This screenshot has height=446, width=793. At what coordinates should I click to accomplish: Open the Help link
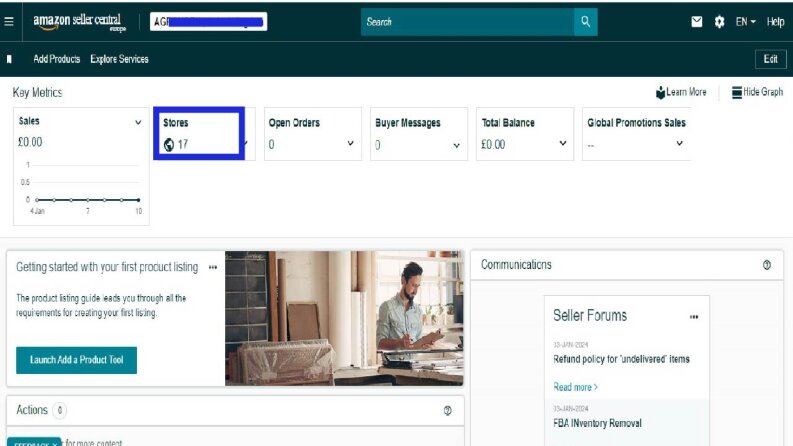pyautogui.click(x=775, y=22)
